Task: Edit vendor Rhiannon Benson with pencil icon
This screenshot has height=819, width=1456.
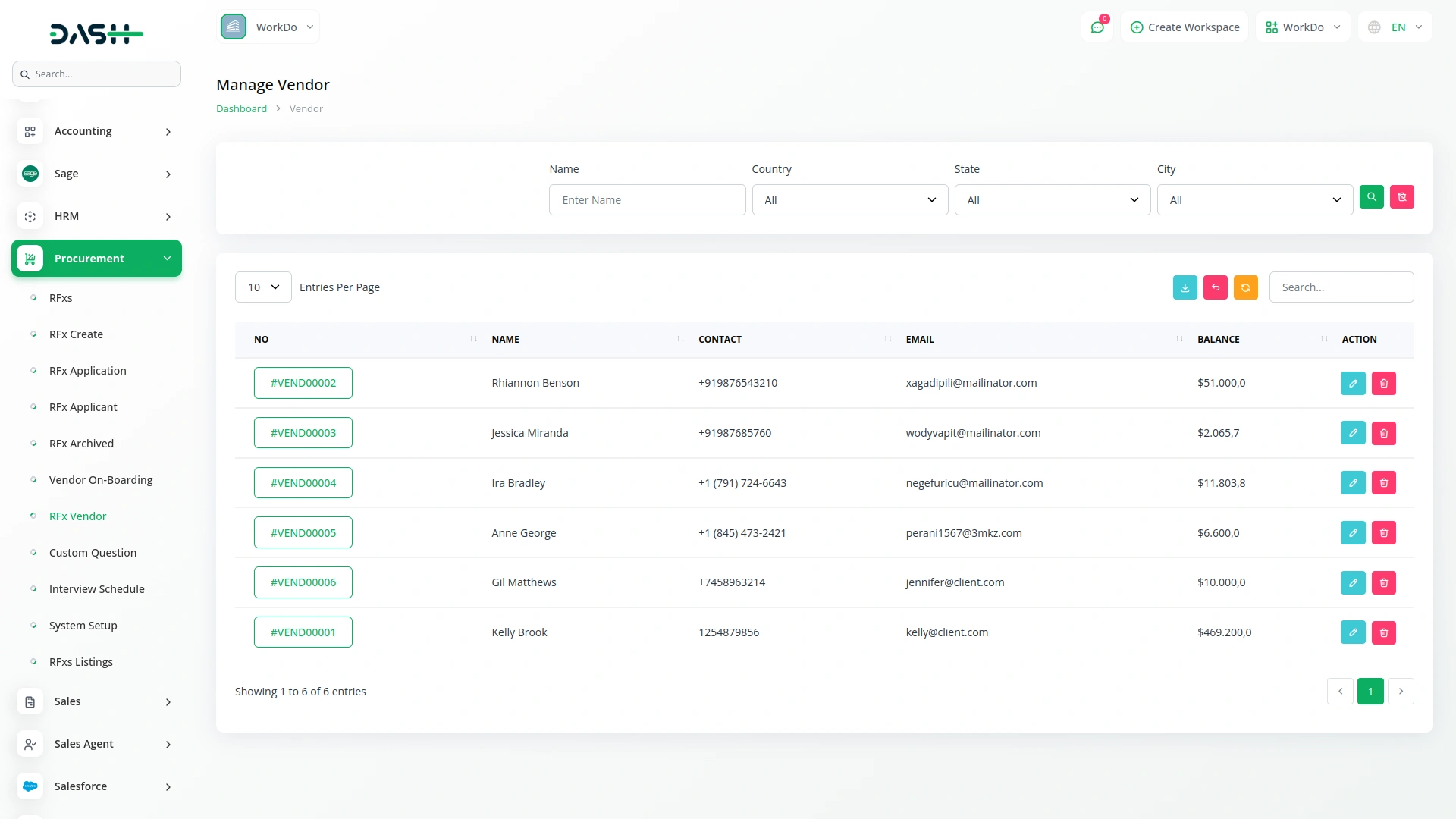Action: tap(1353, 384)
